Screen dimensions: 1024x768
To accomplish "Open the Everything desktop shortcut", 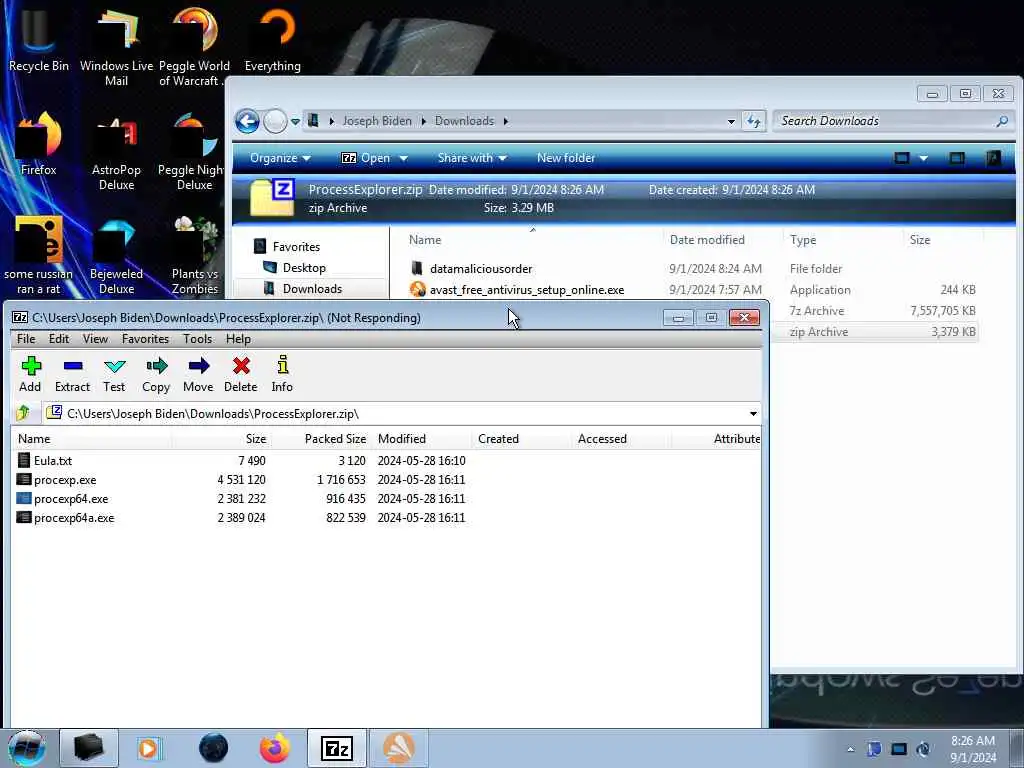I will [273, 39].
